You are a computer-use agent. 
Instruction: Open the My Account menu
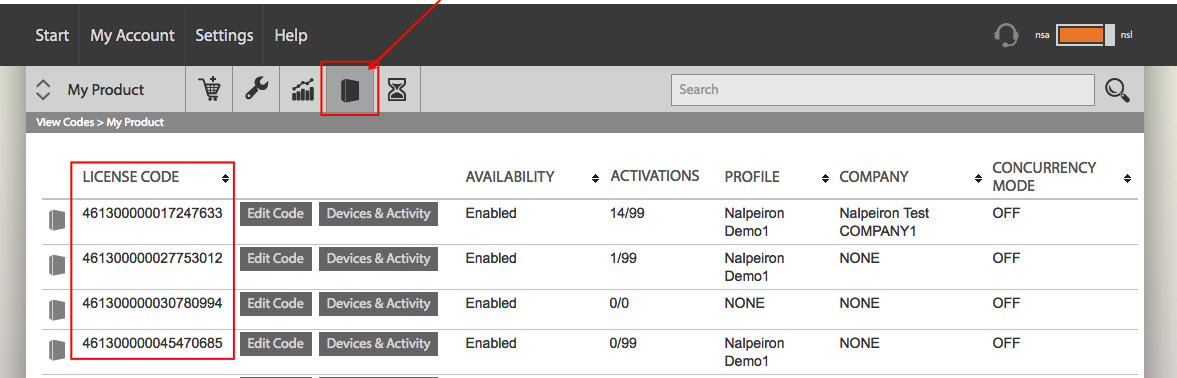(132, 35)
